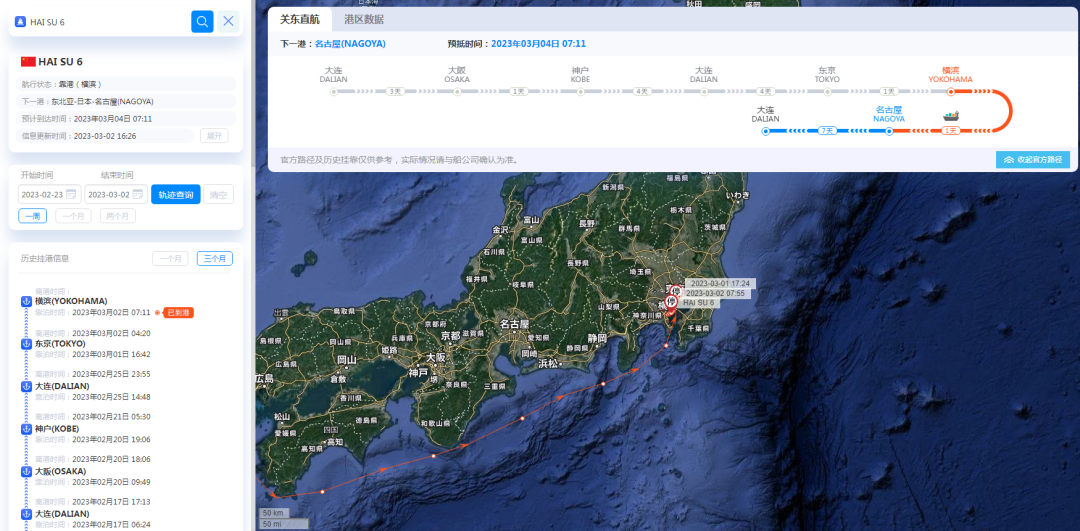1080x531 pixels.
Task: Click the Yokohama anchor icon in port history
Action: pyautogui.click(x=26, y=301)
